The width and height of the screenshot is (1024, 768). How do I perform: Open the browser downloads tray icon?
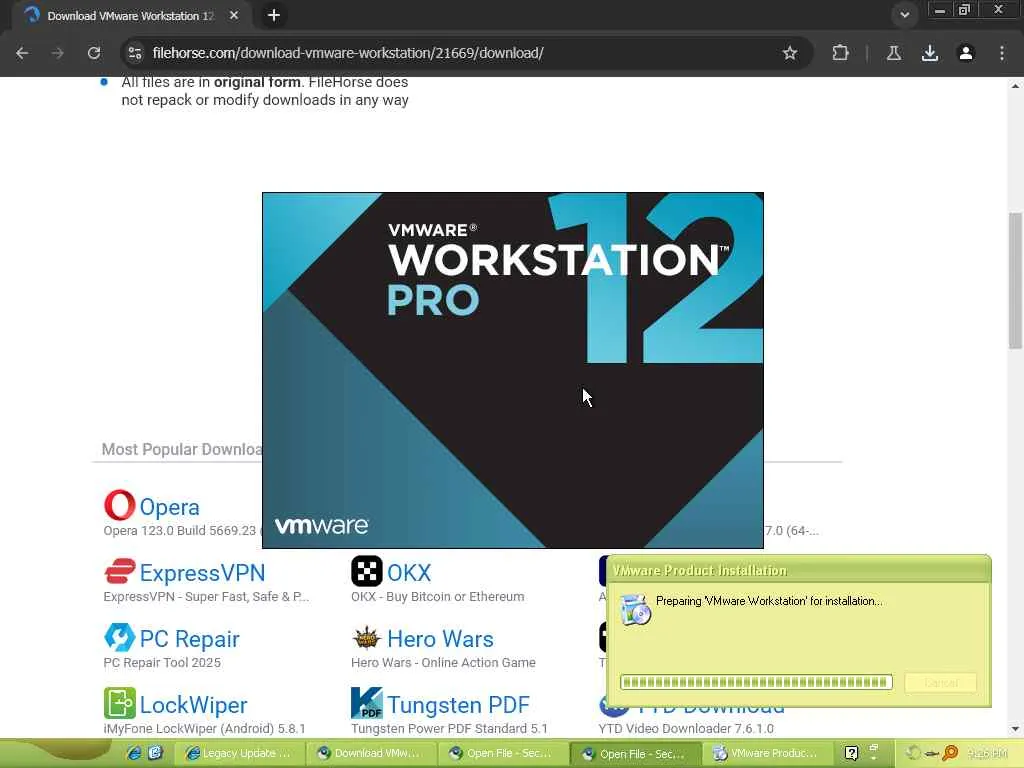(929, 53)
